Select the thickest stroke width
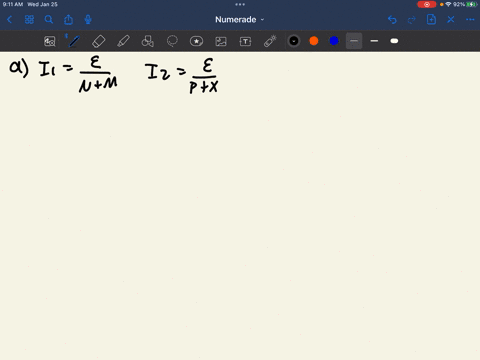480x360 pixels. point(394,41)
